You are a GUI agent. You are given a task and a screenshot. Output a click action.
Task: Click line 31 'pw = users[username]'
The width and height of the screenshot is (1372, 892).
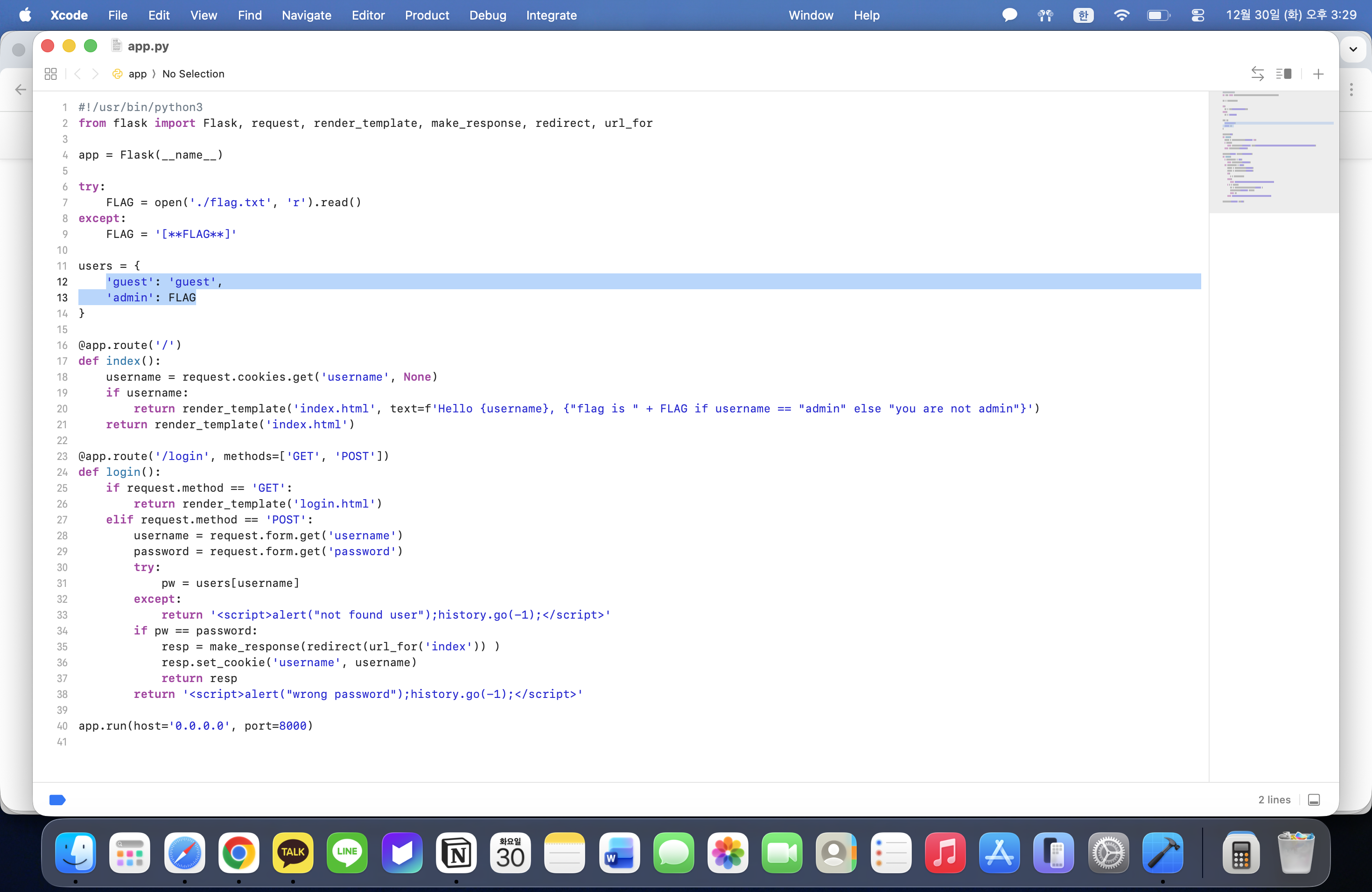click(x=230, y=583)
